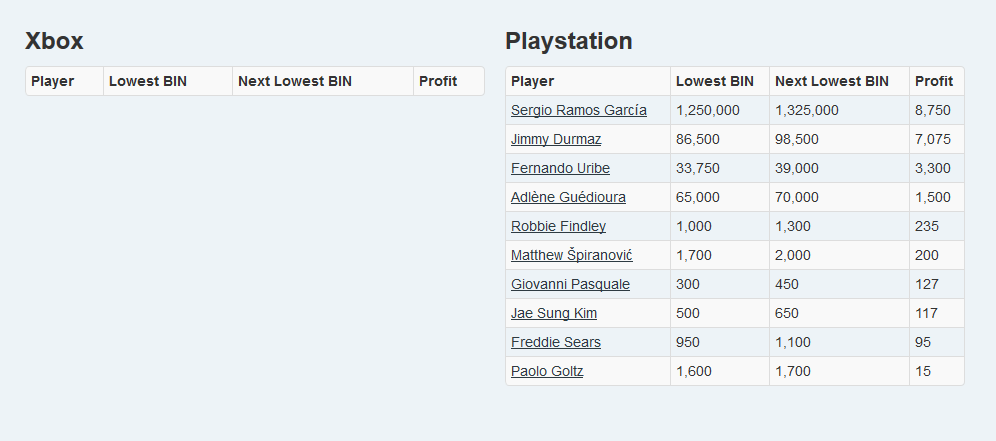
Task: Open Freddie Sears player link
Action: (556, 342)
